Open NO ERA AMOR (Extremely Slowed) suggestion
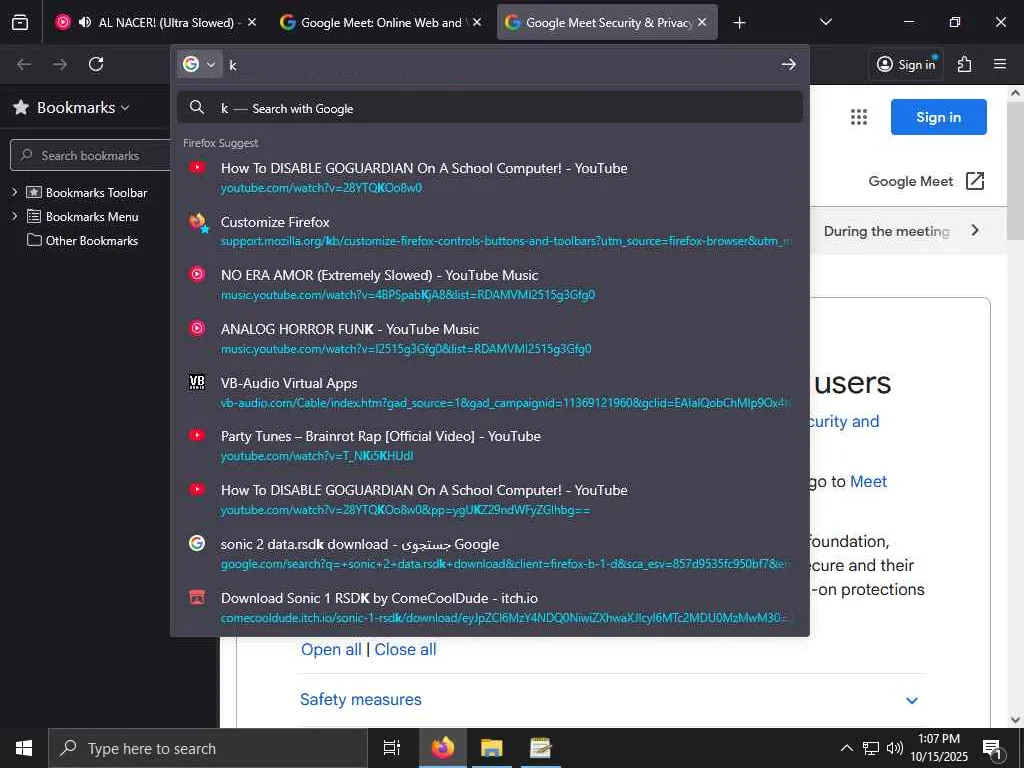Screen dimensions: 1024x768 coord(490,285)
